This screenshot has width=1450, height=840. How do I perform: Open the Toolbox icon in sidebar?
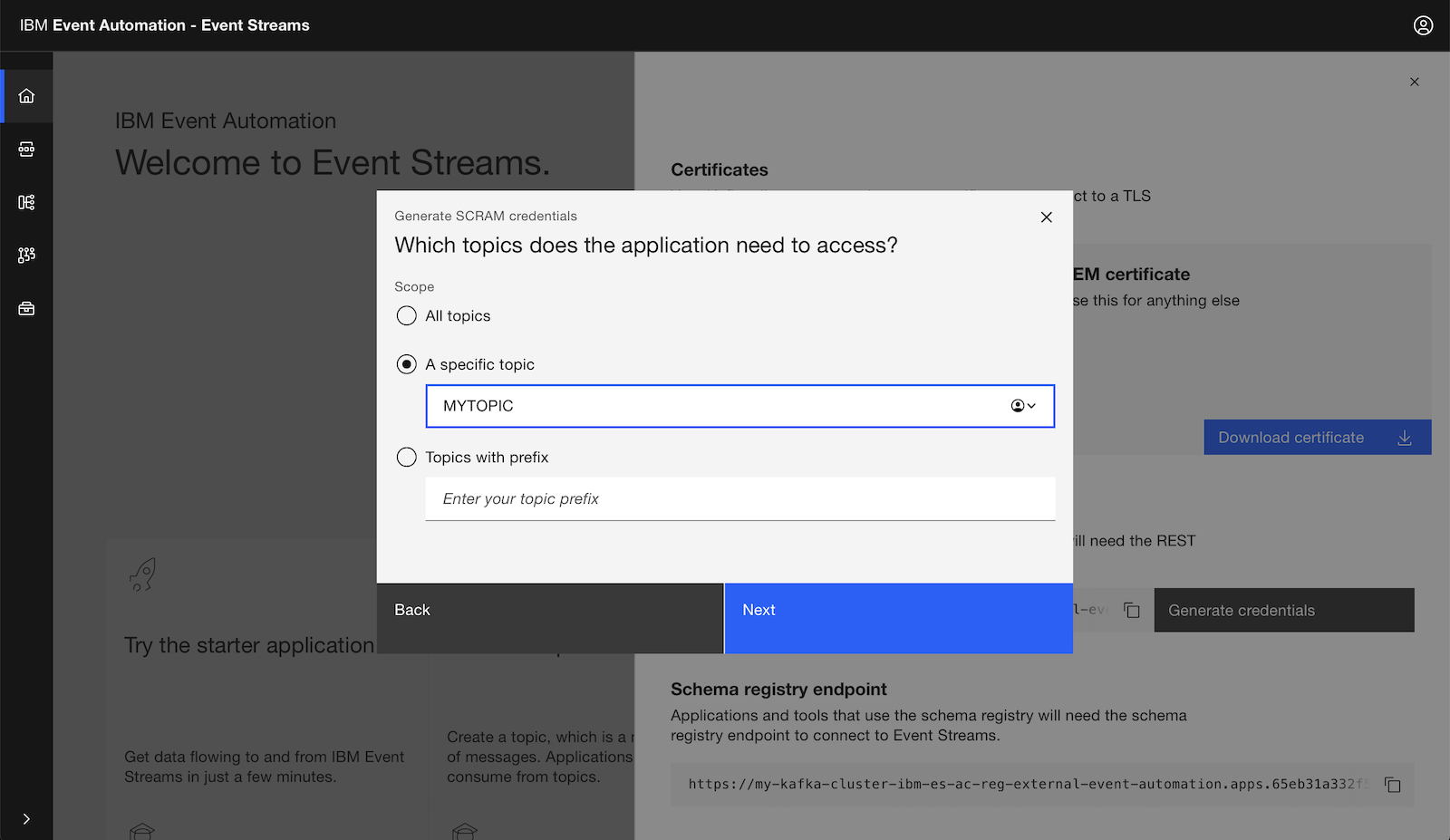click(x=26, y=309)
